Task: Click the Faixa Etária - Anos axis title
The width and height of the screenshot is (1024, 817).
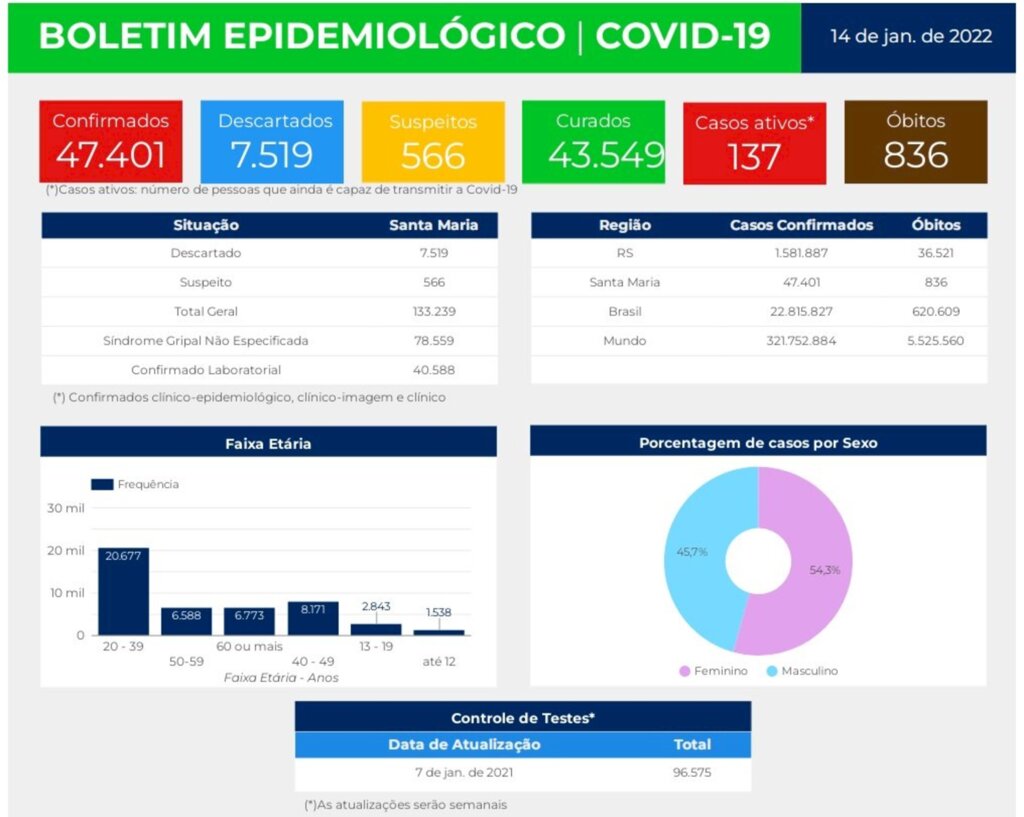Action: 281,678
